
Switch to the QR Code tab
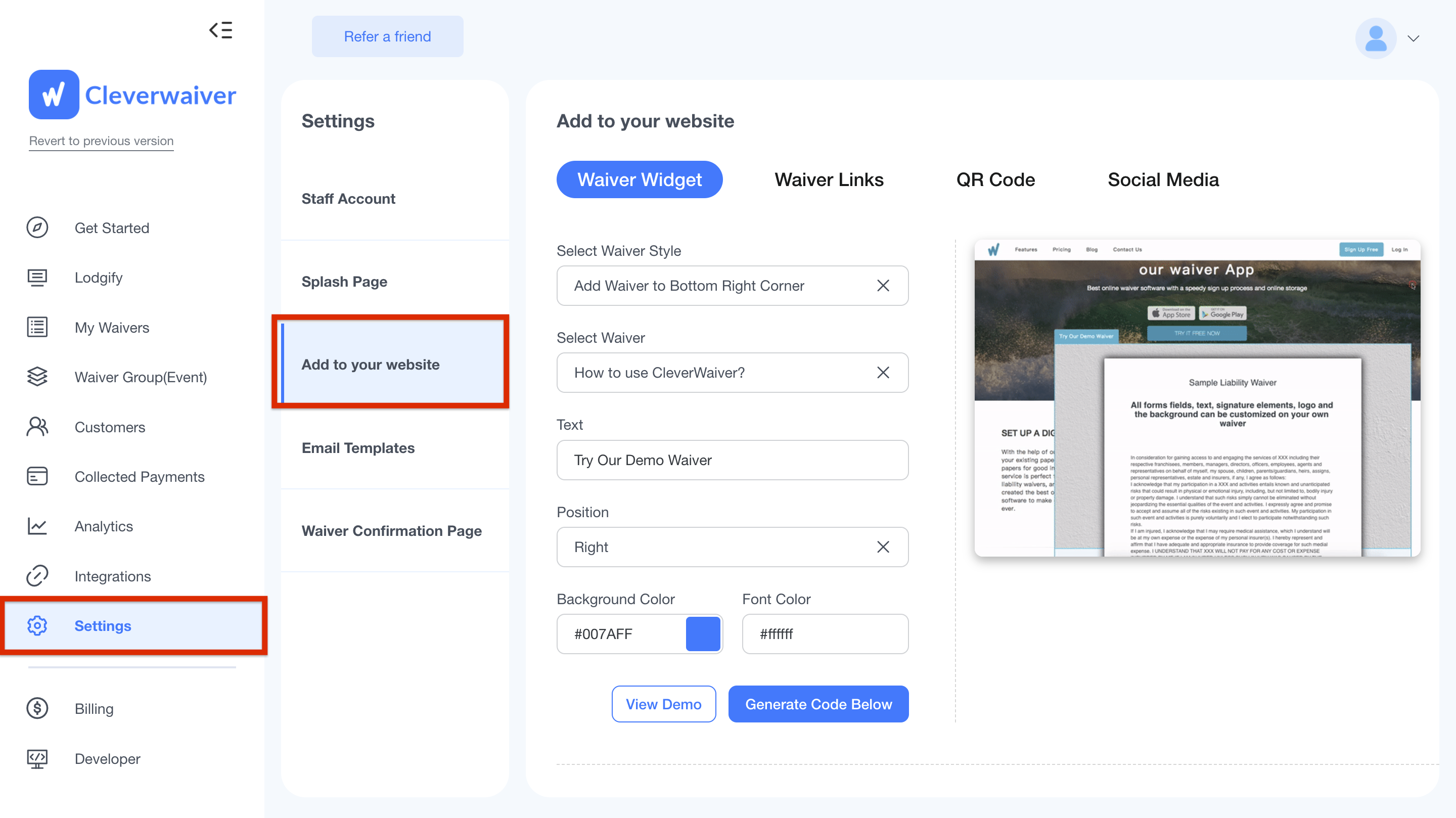pos(995,180)
